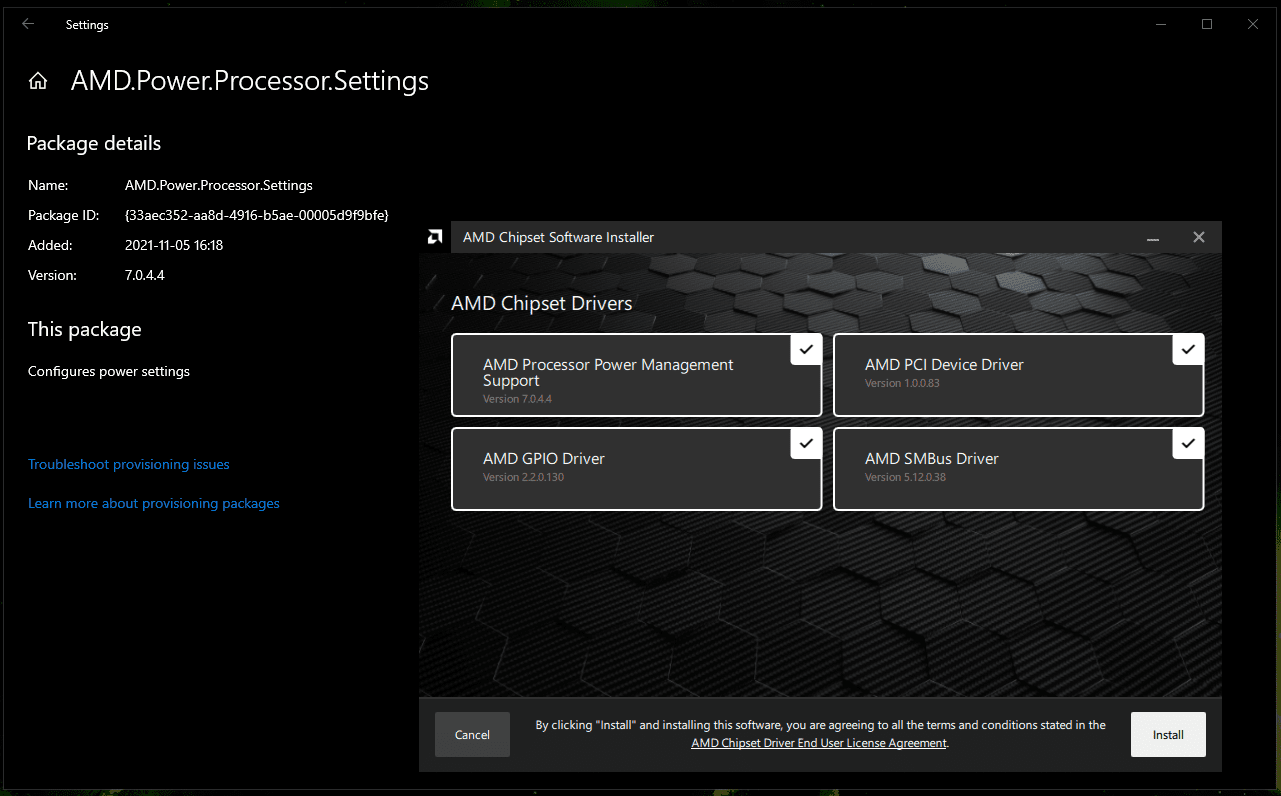Screen dimensions: 1281x796
Task: Click Version 5.12.0.38 under SMBus Driver
Action: point(905,478)
